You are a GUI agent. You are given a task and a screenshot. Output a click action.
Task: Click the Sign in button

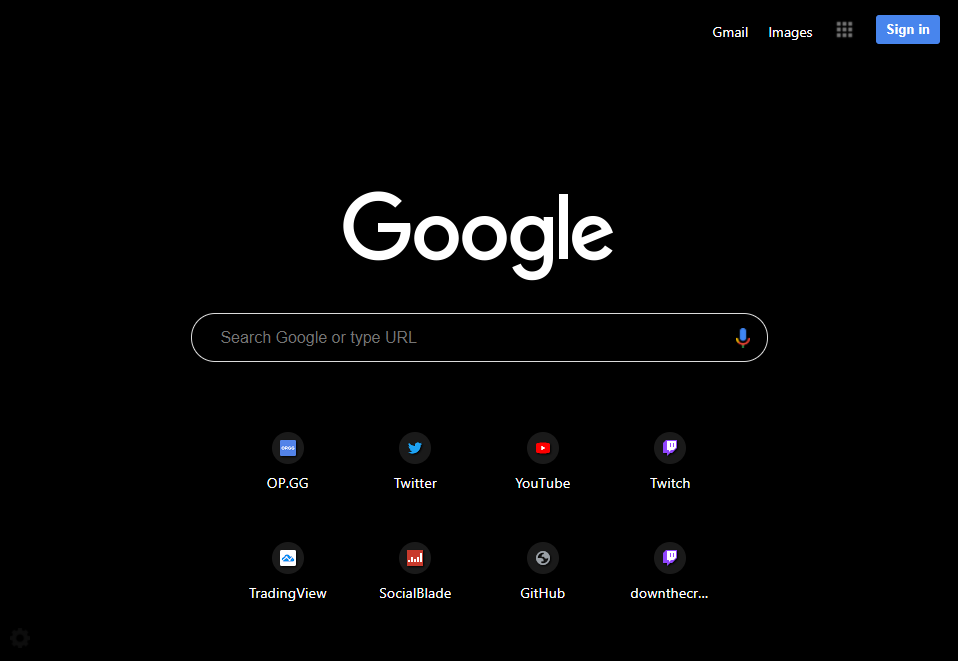point(907,29)
